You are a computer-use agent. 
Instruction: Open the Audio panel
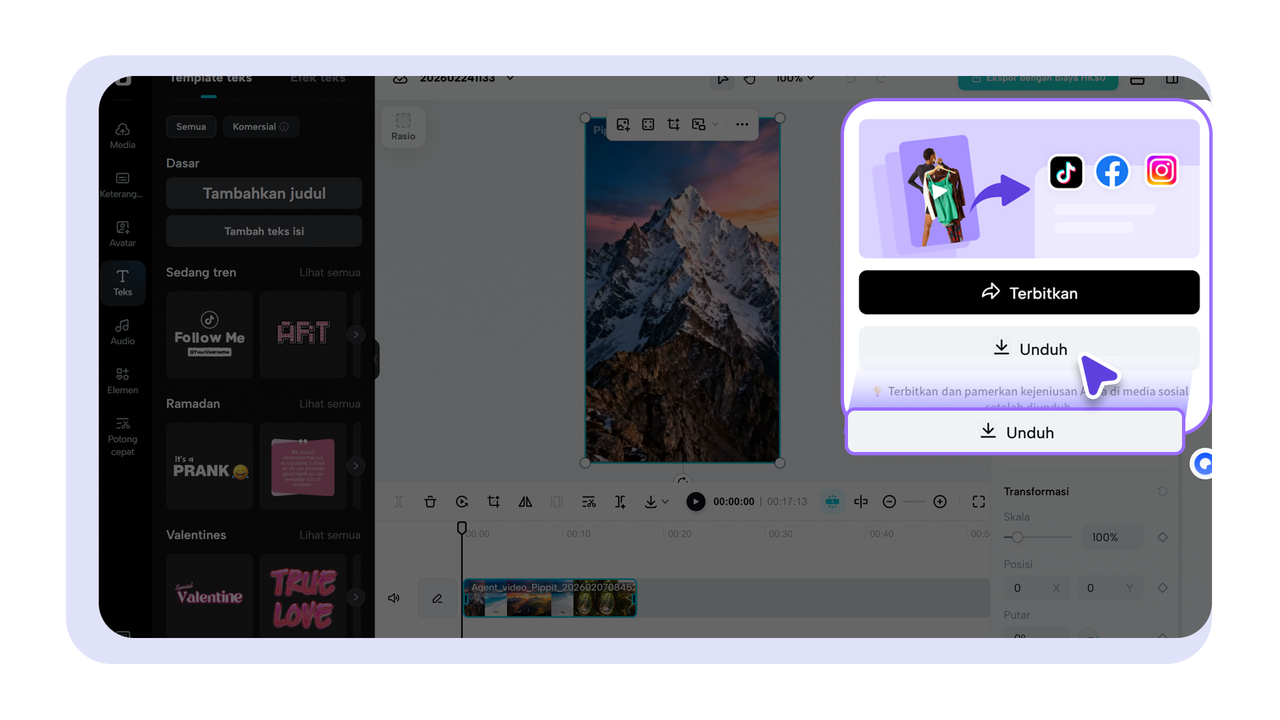(122, 332)
